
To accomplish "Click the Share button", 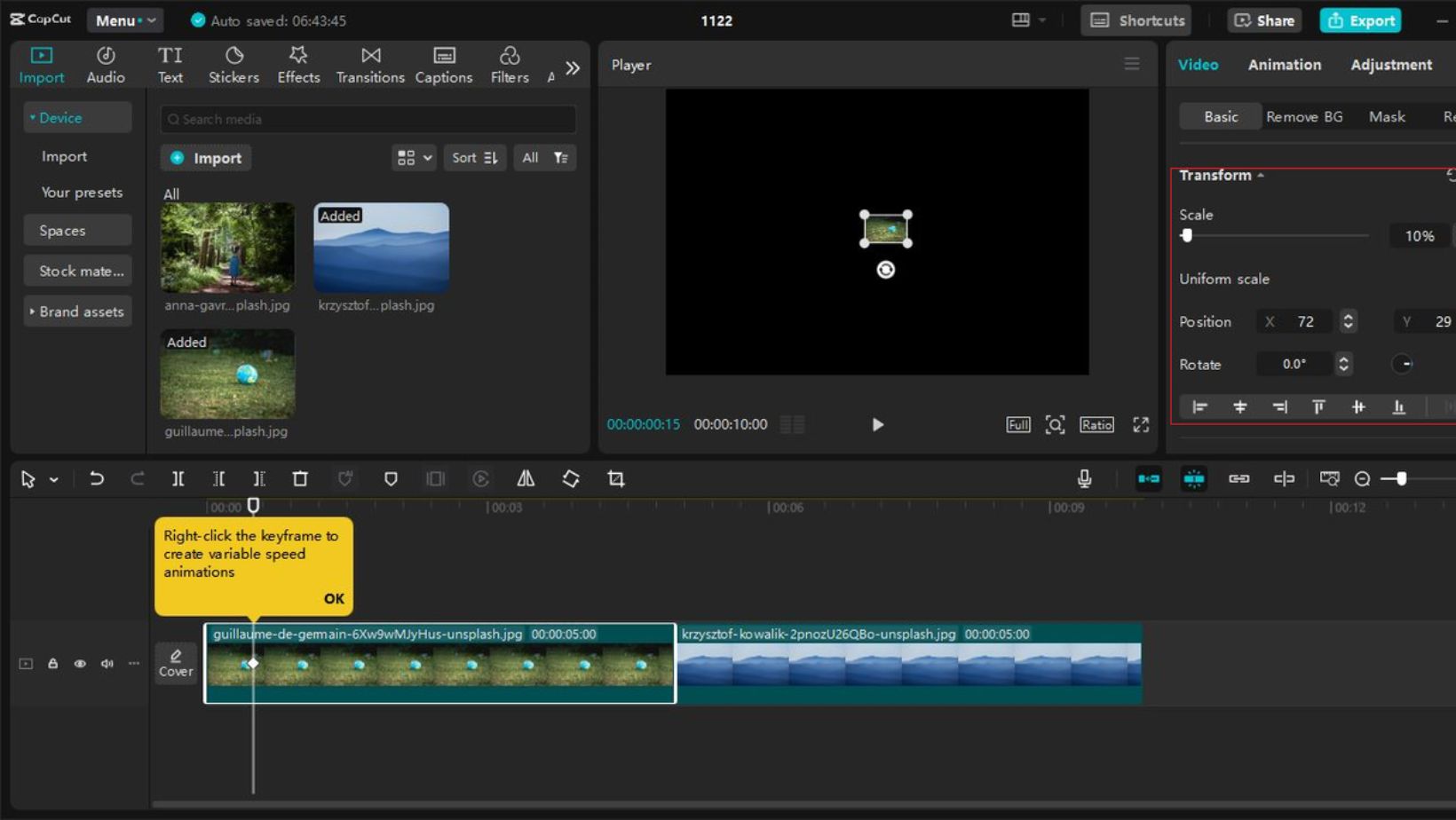I will pos(1264,20).
